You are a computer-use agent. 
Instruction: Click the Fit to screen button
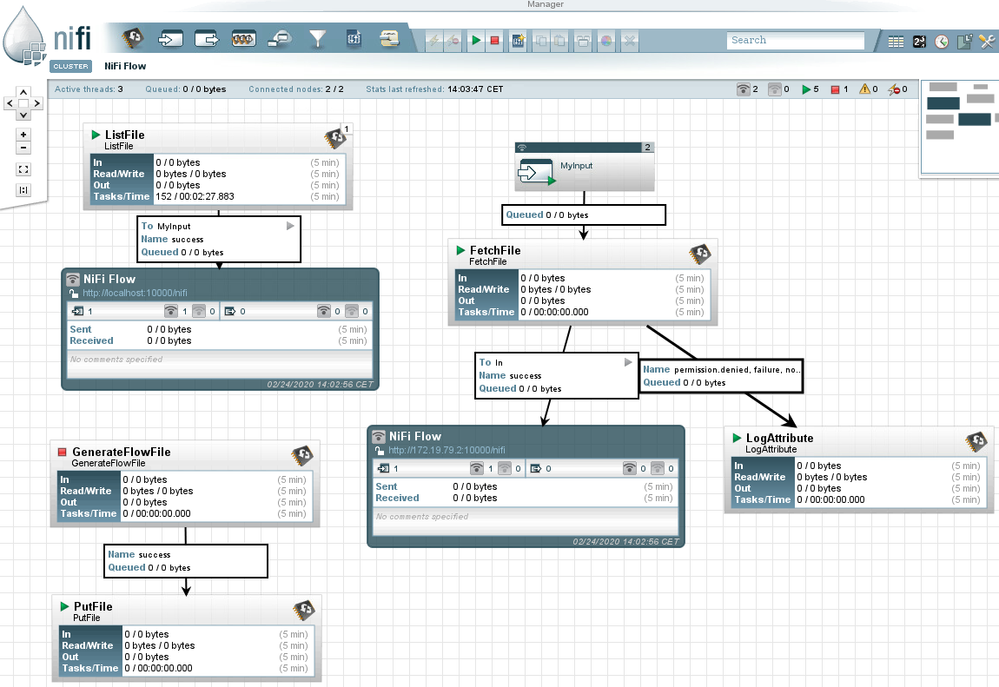point(24,170)
